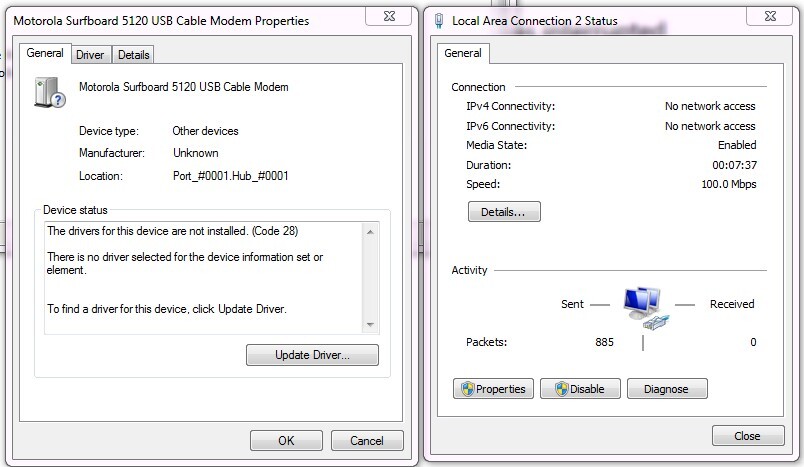Click the shield icon on the Properties button

pos(467,389)
